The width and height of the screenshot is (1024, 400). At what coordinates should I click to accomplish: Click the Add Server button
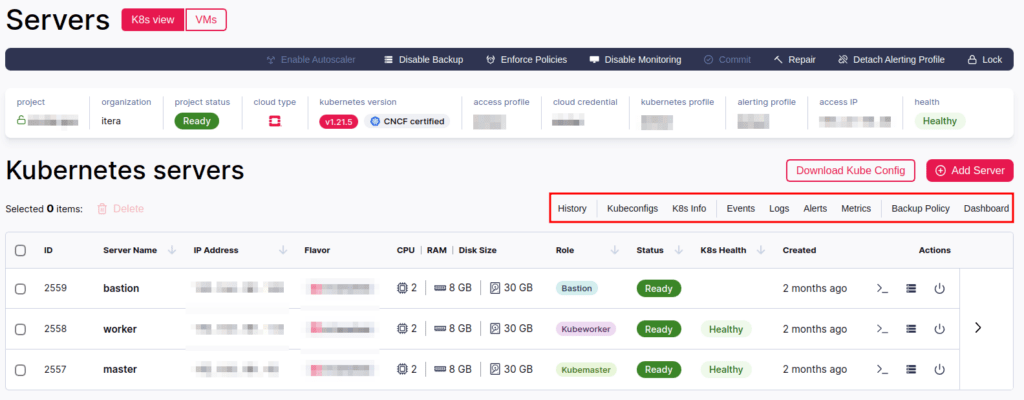(x=970, y=170)
